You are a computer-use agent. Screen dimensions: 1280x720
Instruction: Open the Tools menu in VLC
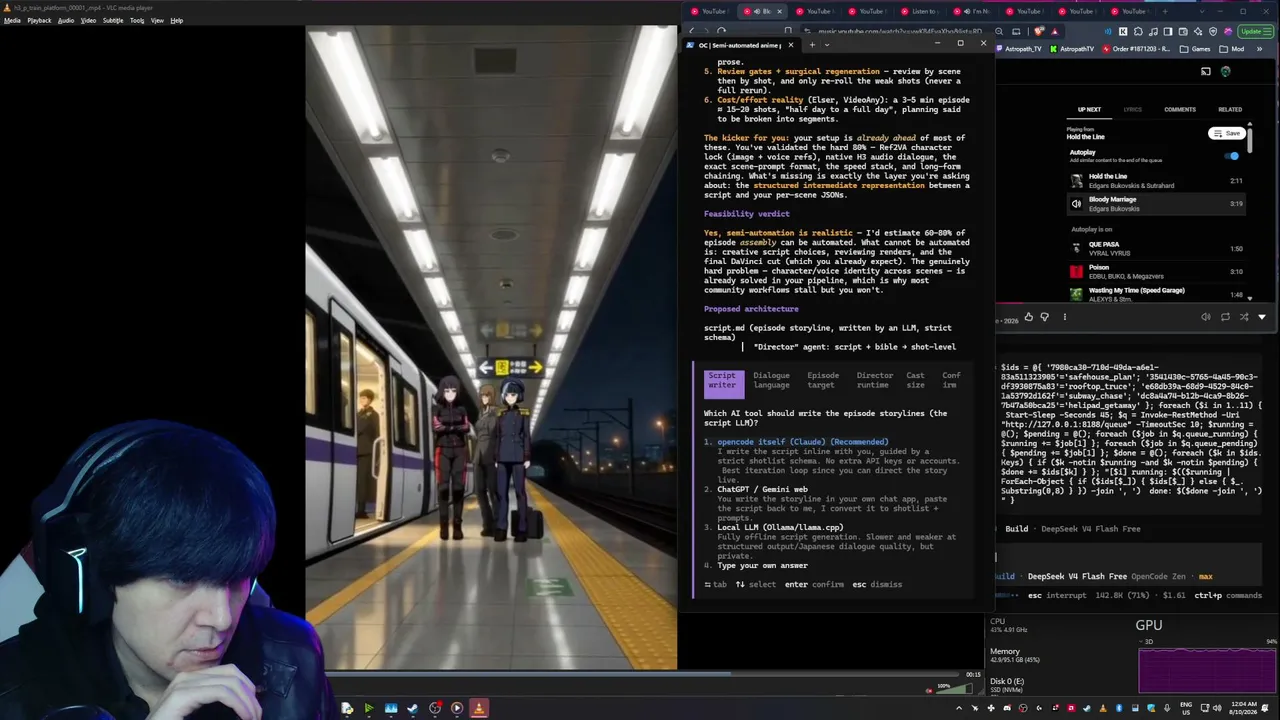point(137,20)
